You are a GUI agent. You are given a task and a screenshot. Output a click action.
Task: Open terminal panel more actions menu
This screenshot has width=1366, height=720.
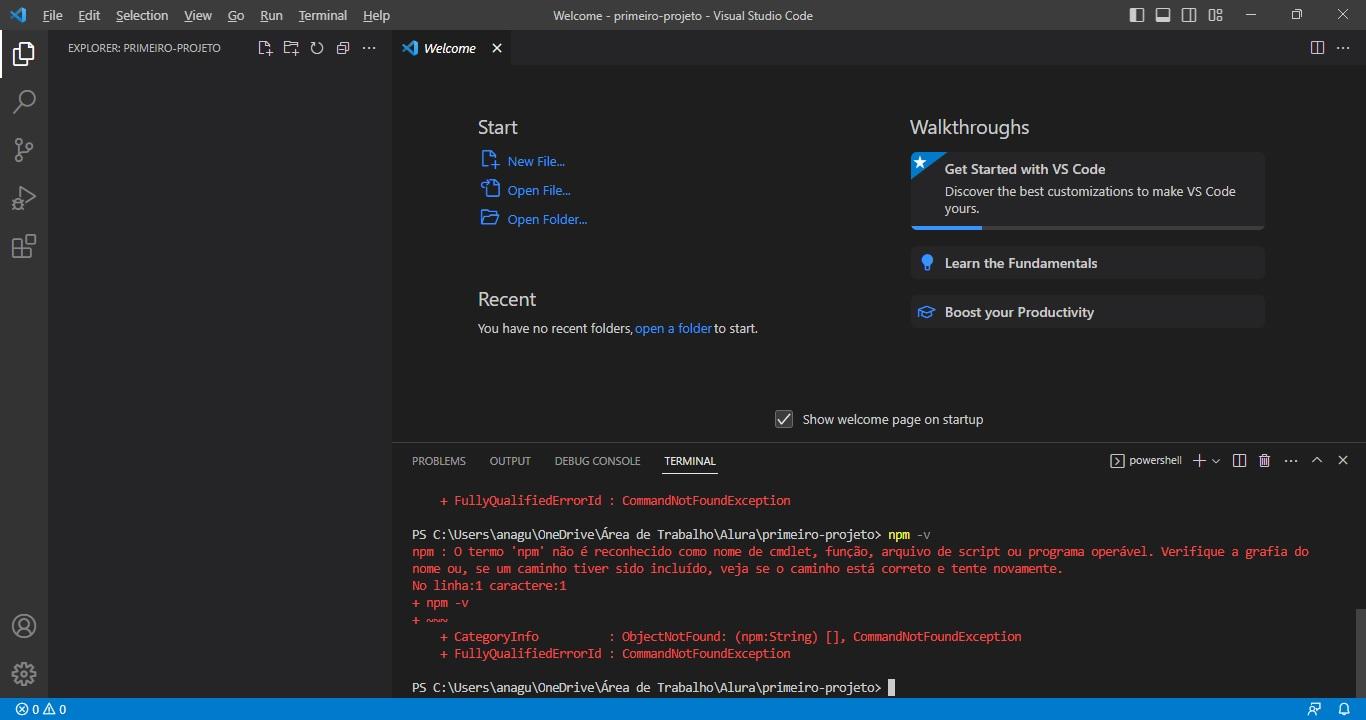(1291, 461)
